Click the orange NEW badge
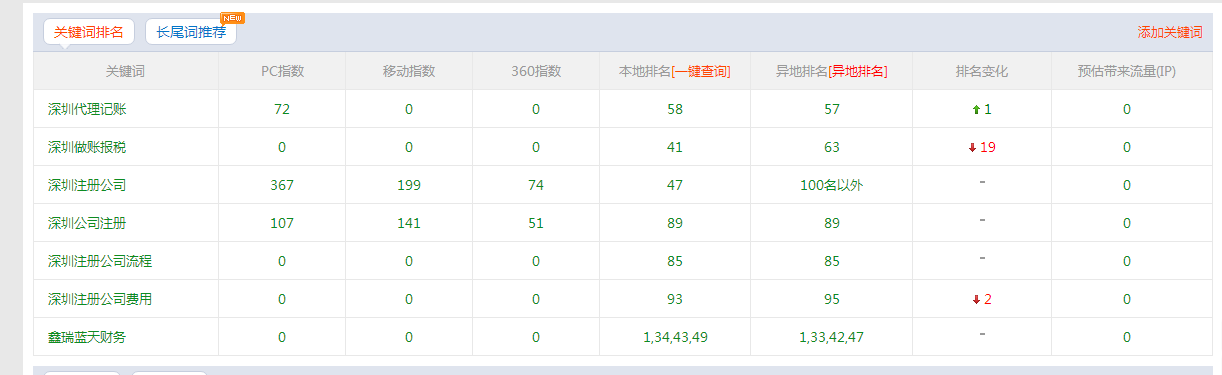The image size is (1222, 375). pos(233,18)
